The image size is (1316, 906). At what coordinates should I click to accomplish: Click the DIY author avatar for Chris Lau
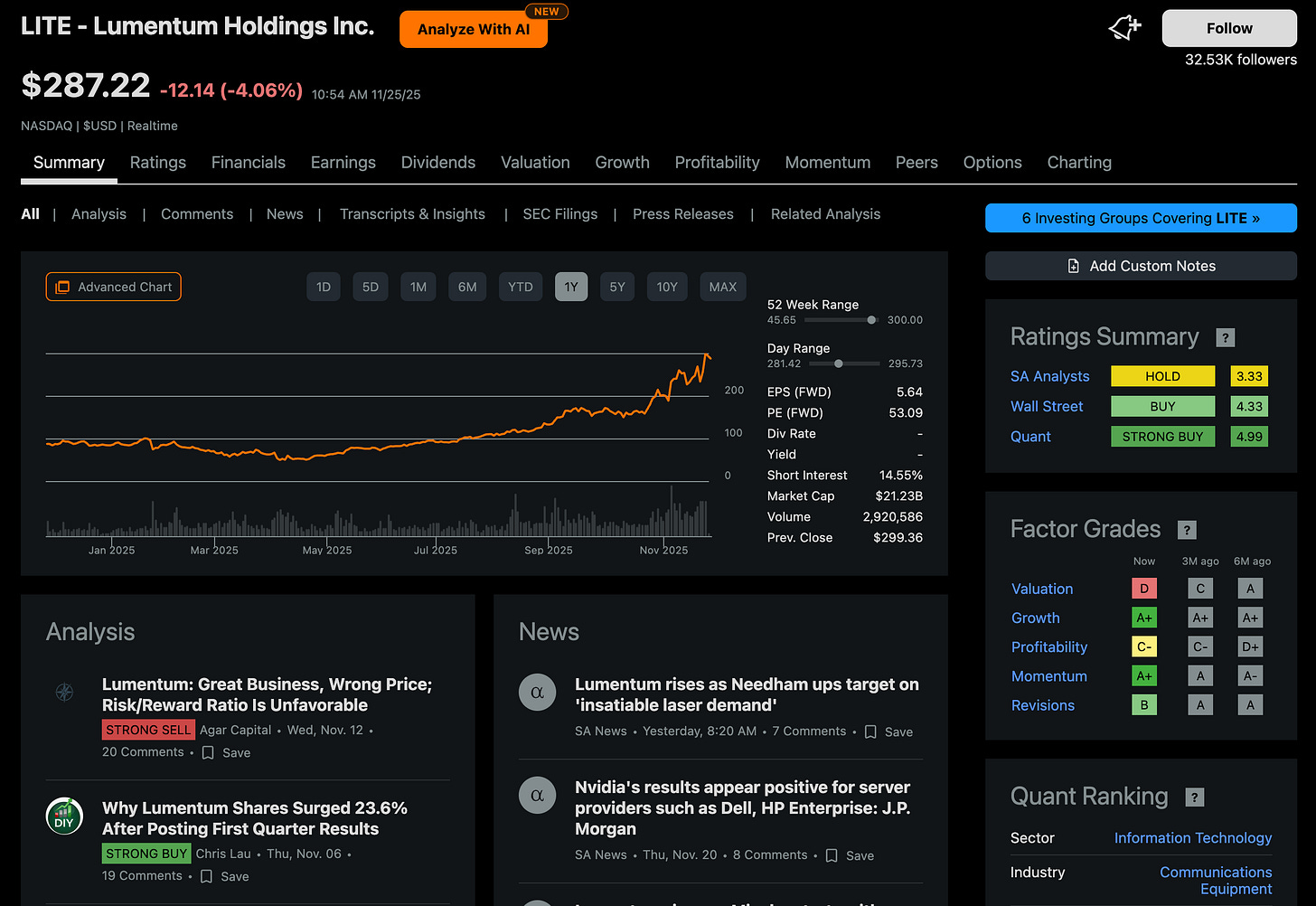coord(64,816)
